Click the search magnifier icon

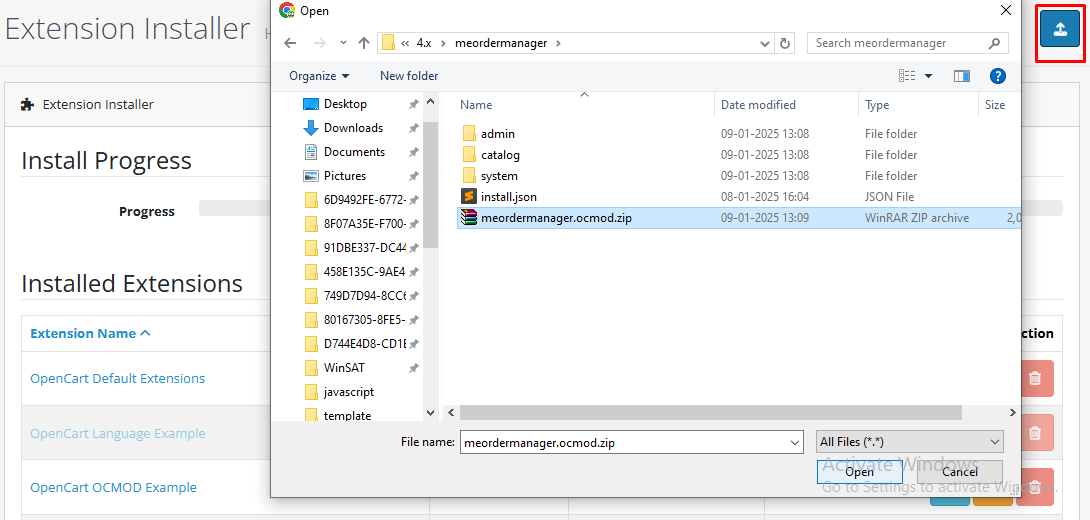(994, 43)
